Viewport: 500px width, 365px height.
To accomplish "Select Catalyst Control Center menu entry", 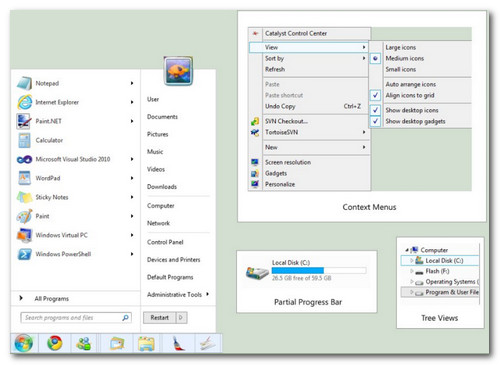I will tap(309, 33).
